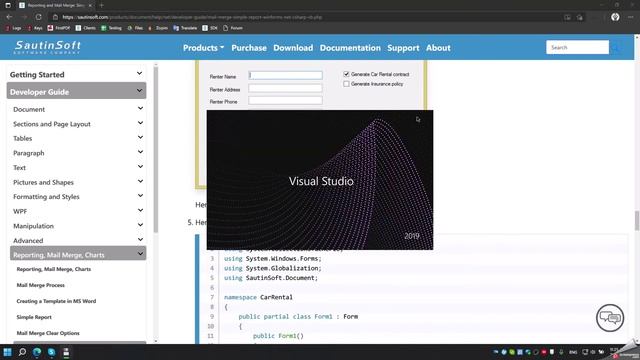
Task: Toggle Generate Car Rental contract checkbox
Action: 346,74
